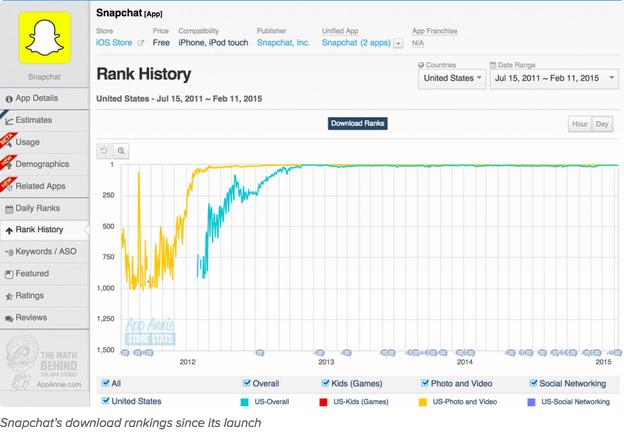Click the red US-Kids (Games) legend swatch
Viewport: 624px width, 434px height.
coord(323,402)
